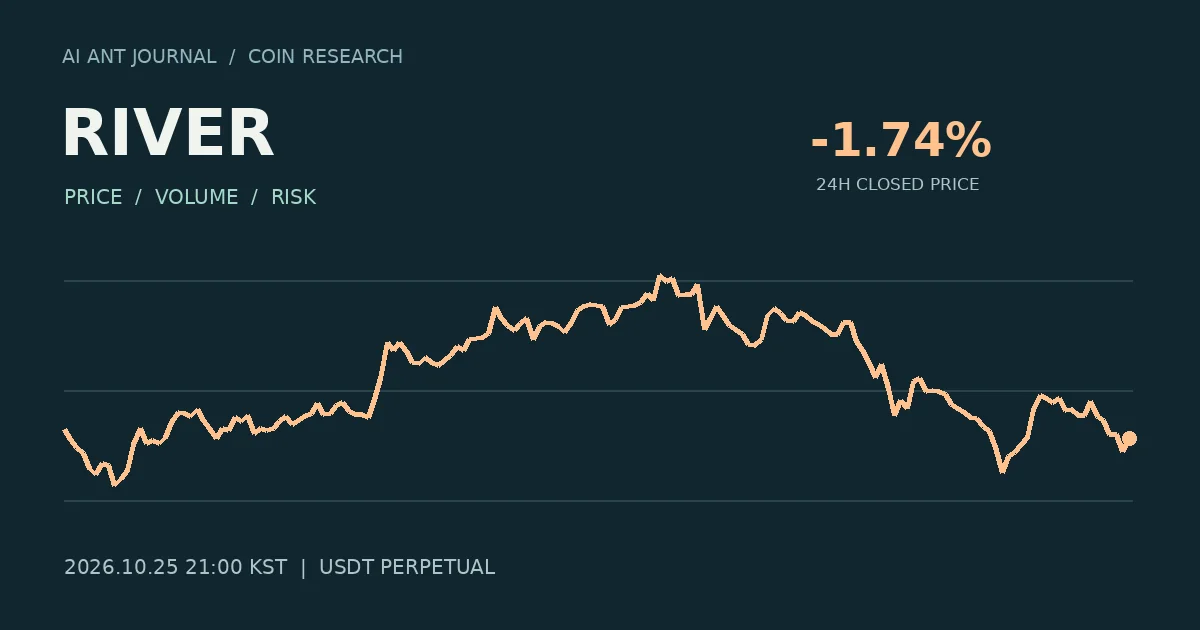Screen dimensions: 1200x630
Task: Select the top horizontal gridline
Action: click(x=598, y=281)
